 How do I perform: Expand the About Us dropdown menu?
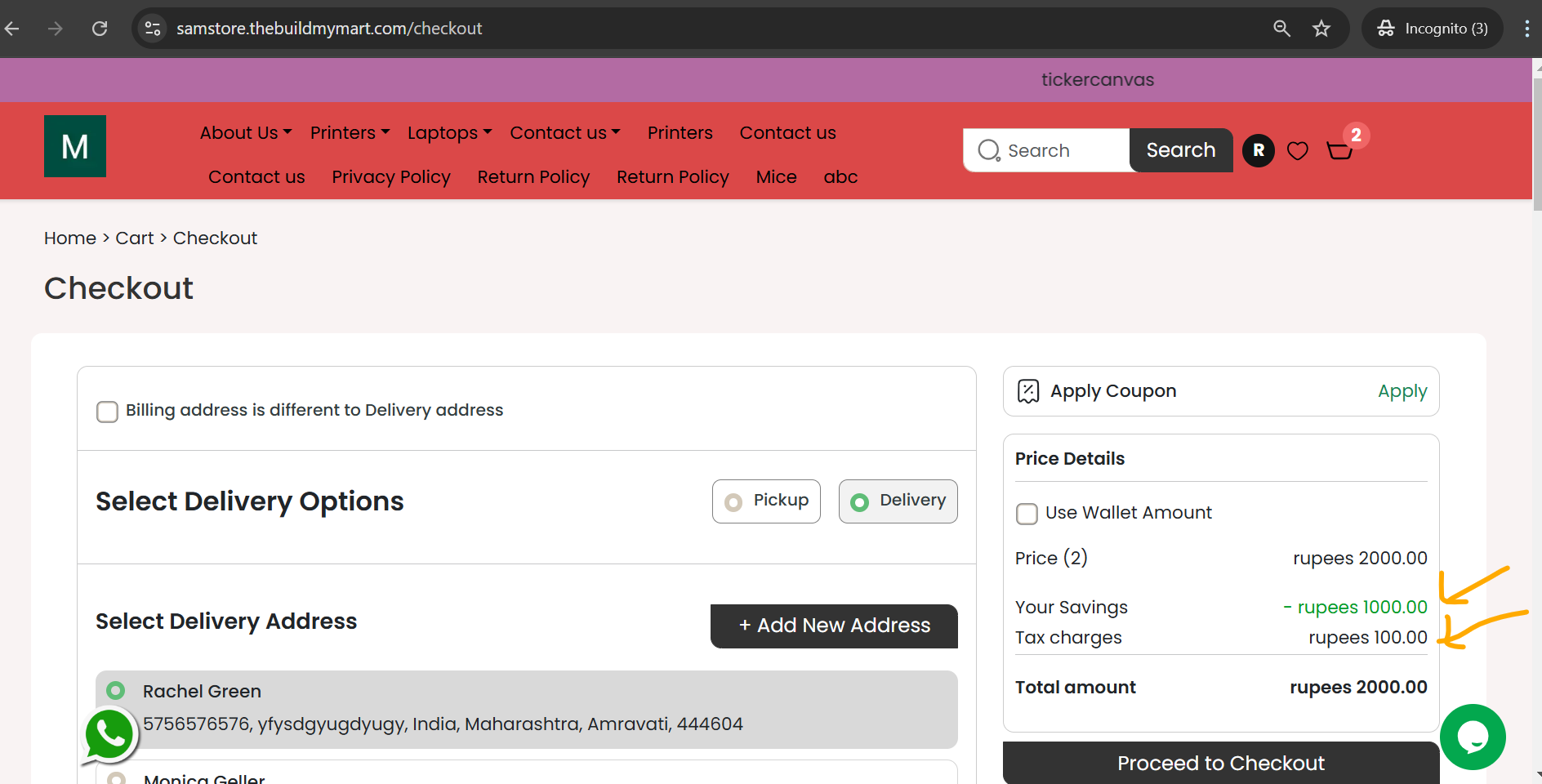click(246, 132)
